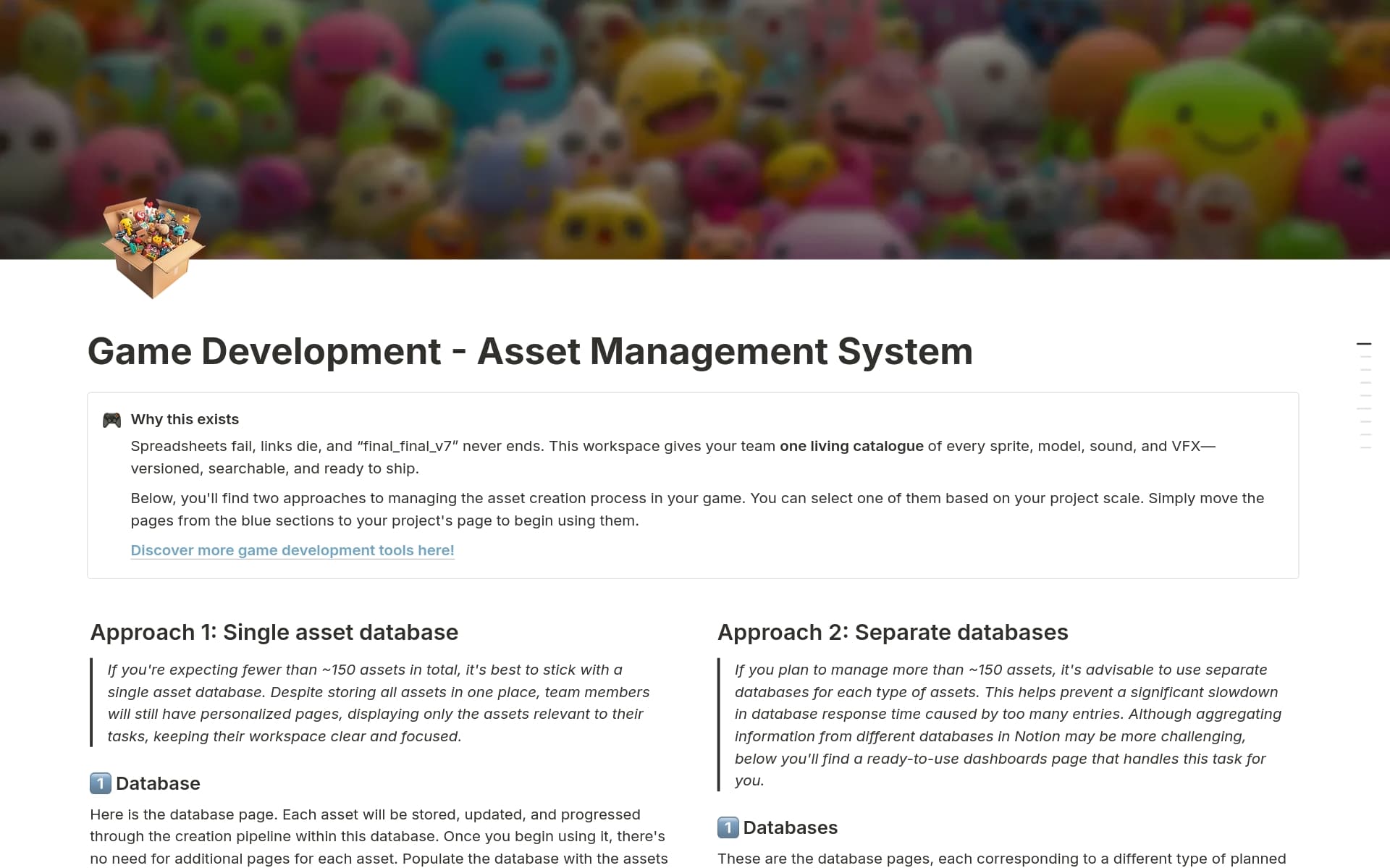The image size is (1390, 868).
Task: Jump to the last outline marker on the right
Action: (1365, 448)
